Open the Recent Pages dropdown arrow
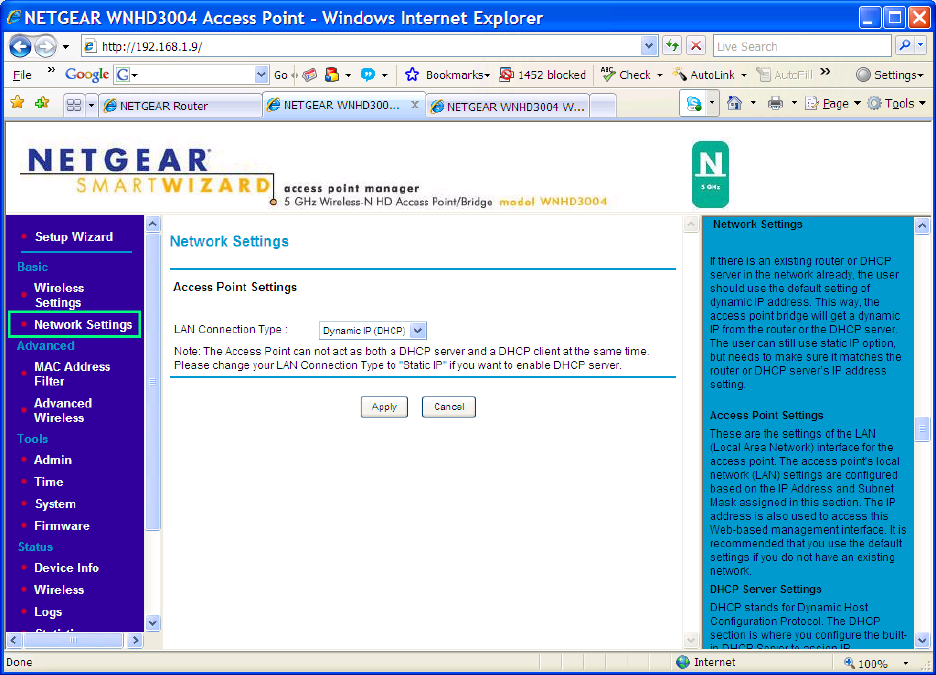 tap(66, 47)
